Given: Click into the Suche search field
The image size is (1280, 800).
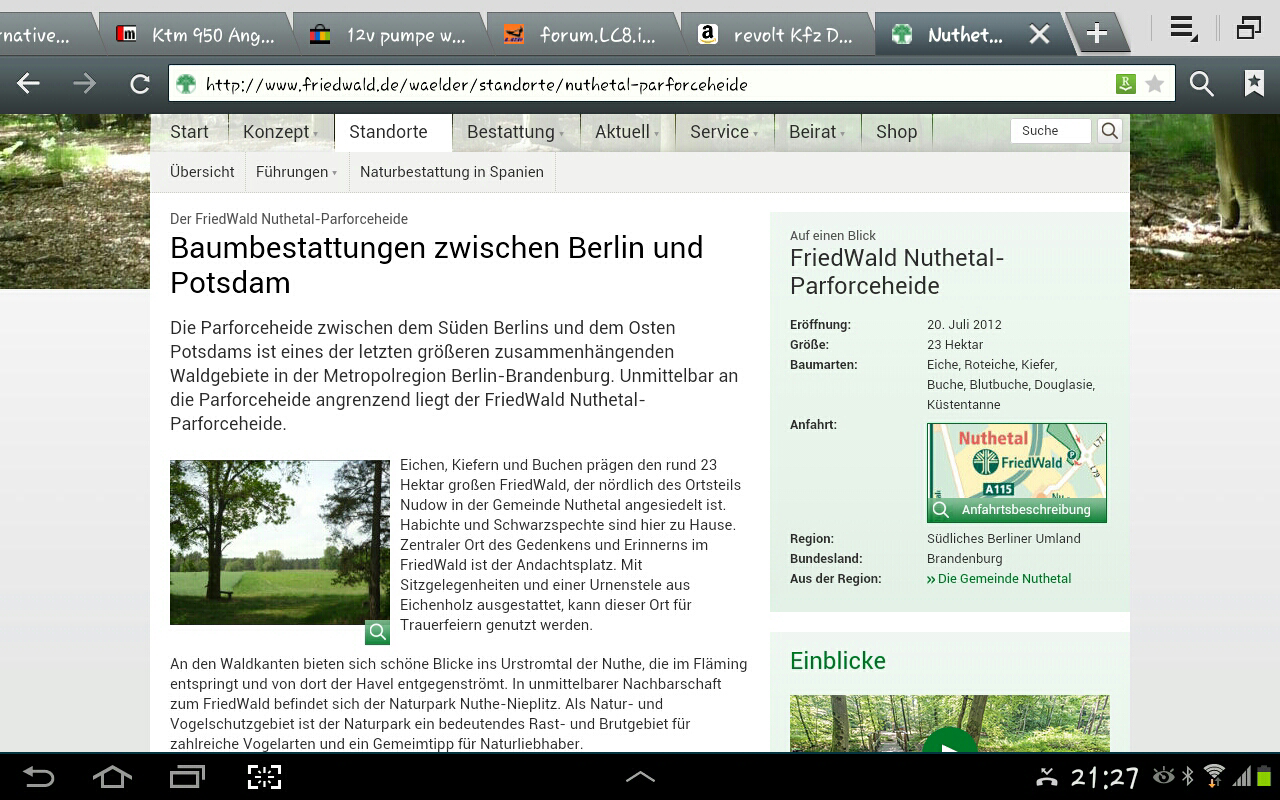Looking at the screenshot, I should coord(1050,131).
